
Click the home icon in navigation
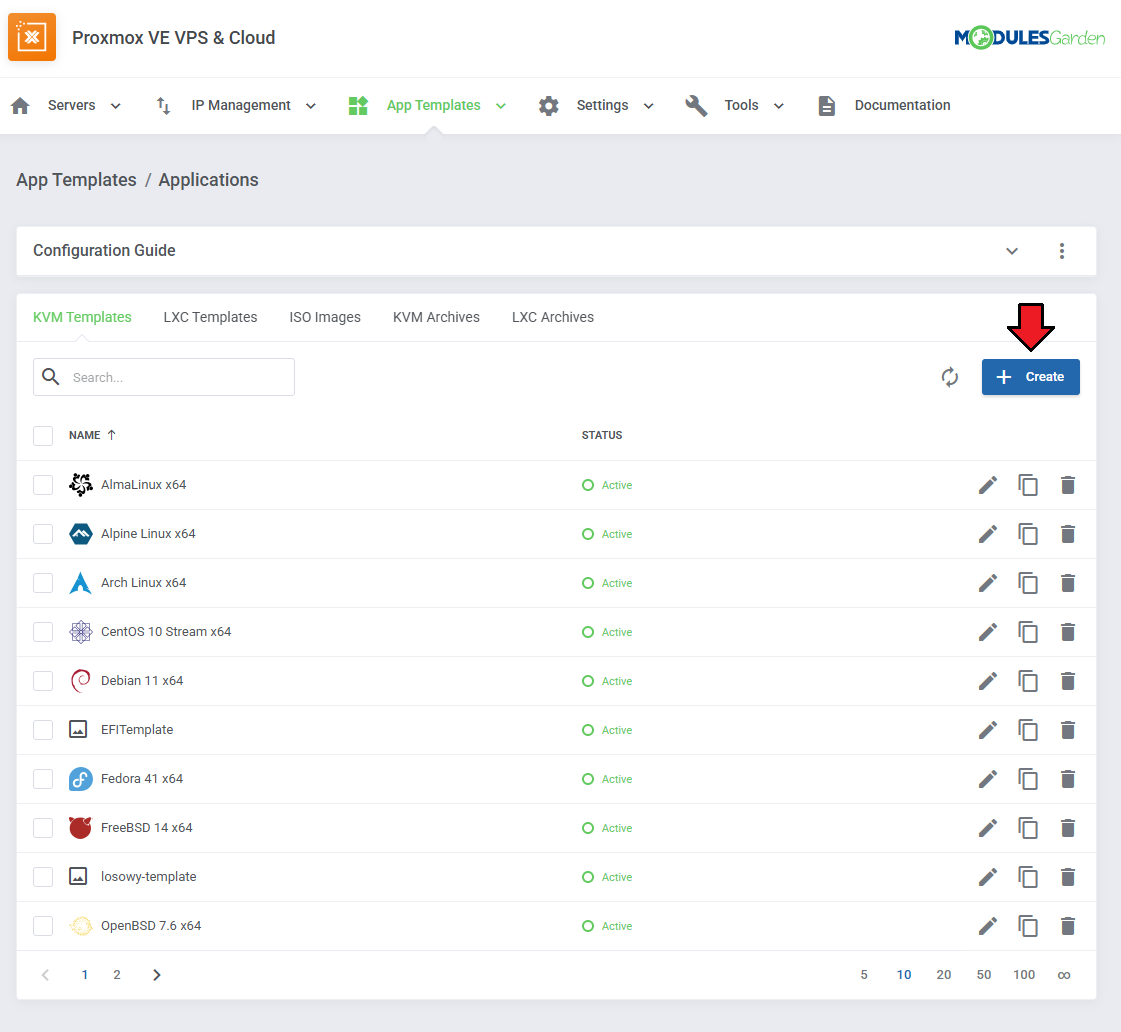(x=20, y=106)
